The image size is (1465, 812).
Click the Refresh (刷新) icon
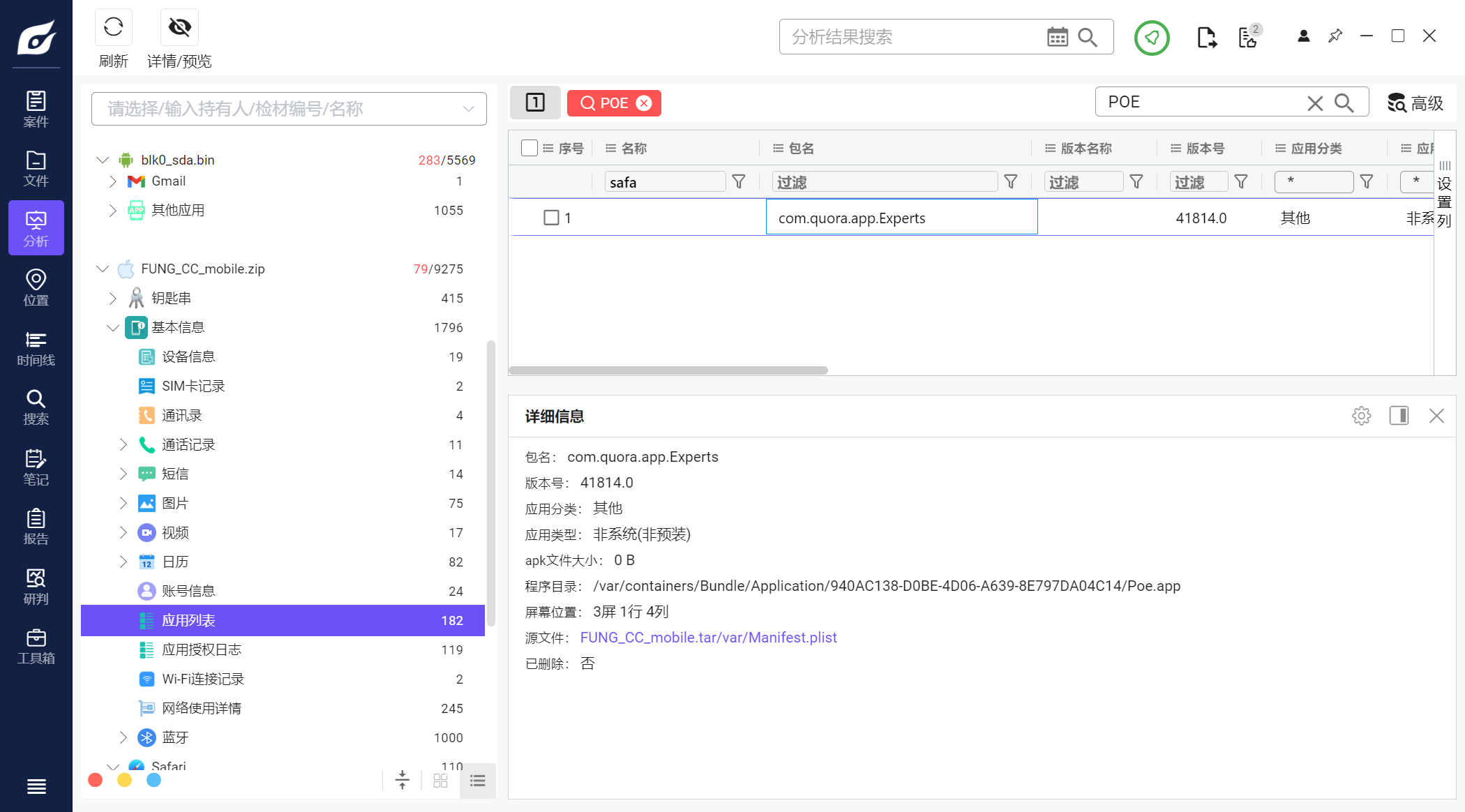[113, 28]
